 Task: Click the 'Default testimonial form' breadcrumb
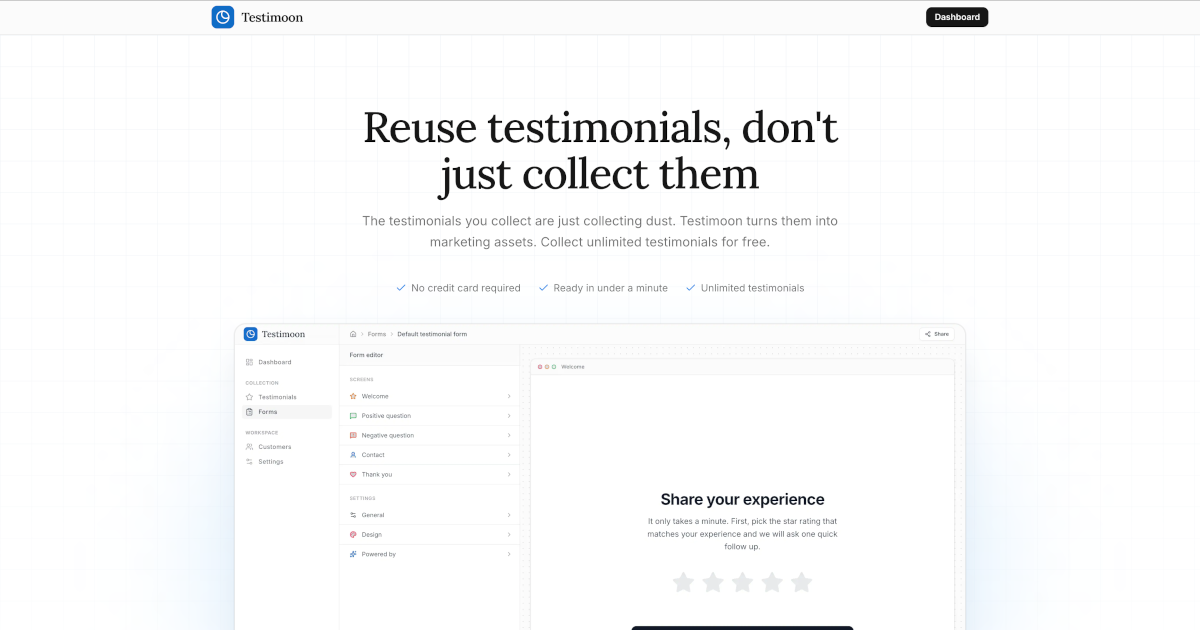pyautogui.click(x=432, y=334)
